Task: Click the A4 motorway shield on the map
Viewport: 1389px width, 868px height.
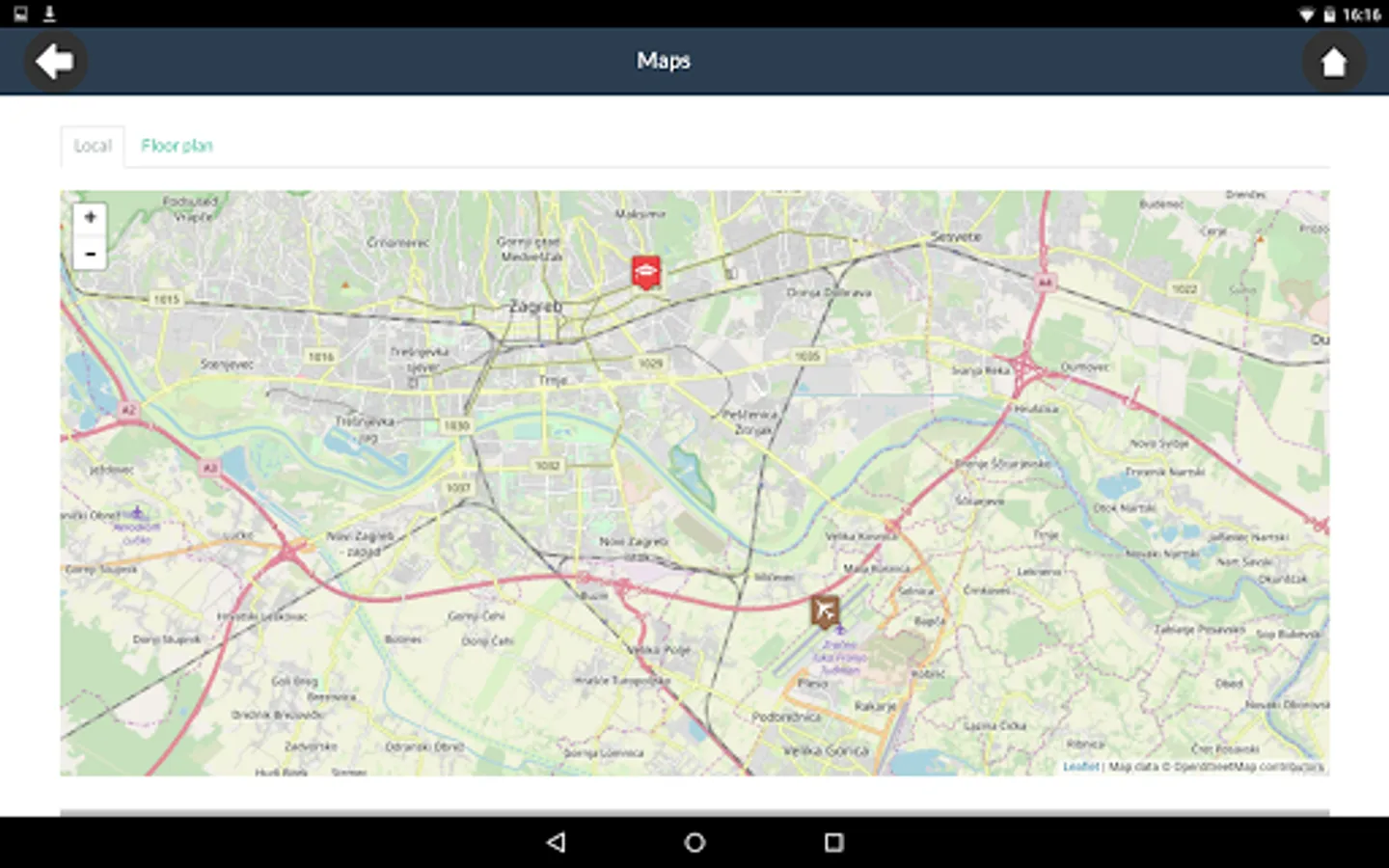Action: [1045, 283]
